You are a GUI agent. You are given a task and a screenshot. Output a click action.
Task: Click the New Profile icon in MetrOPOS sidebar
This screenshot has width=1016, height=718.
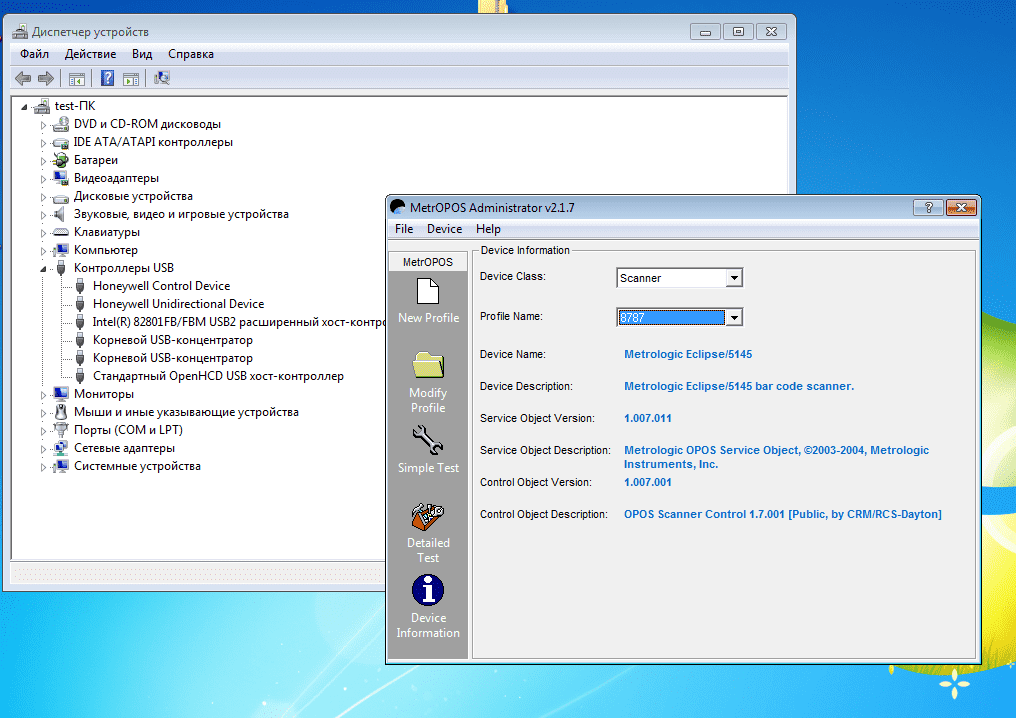point(428,291)
